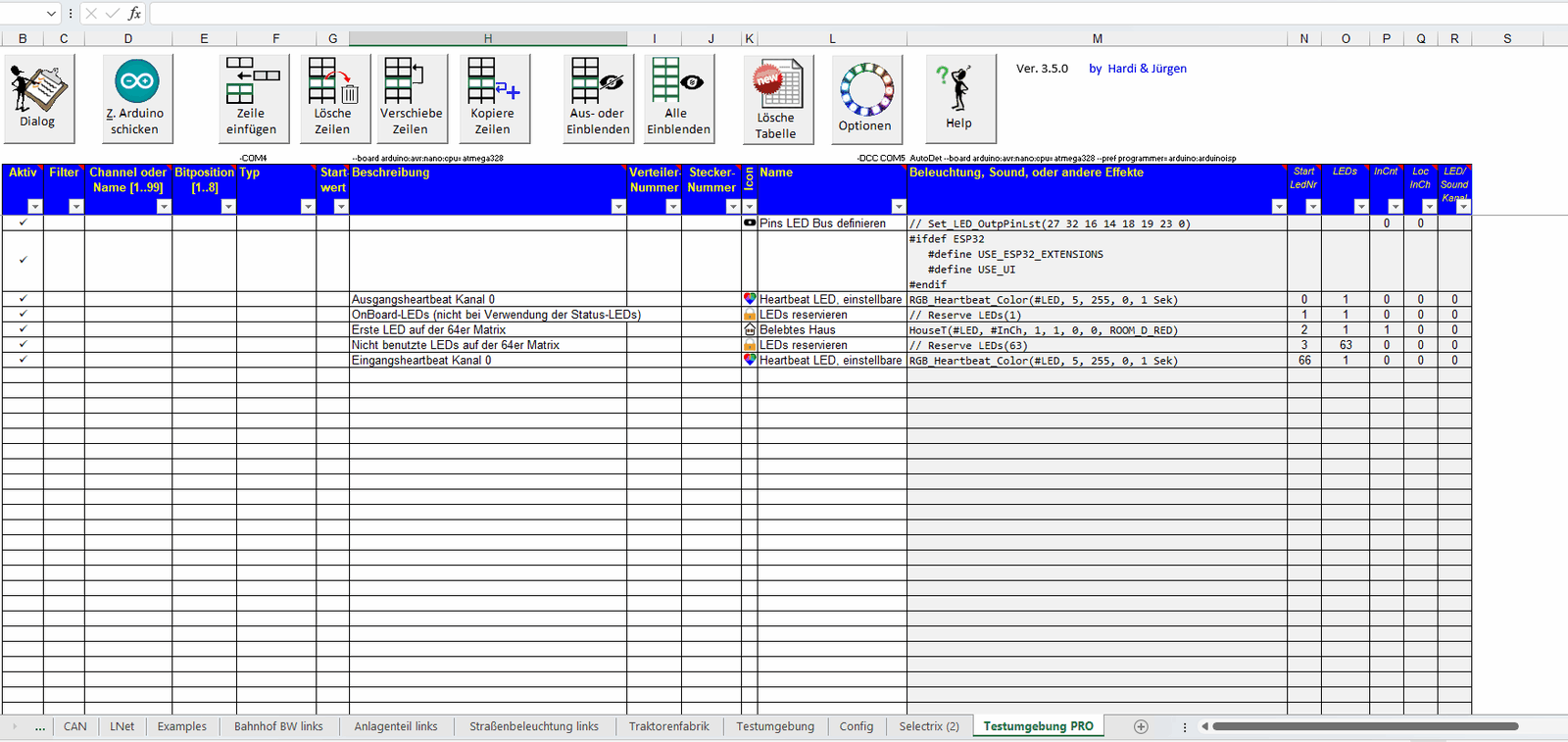Open the Beschreibung column filter dropdown
Image resolution: width=1568 pixels, height=742 pixels.
coord(618,207)
